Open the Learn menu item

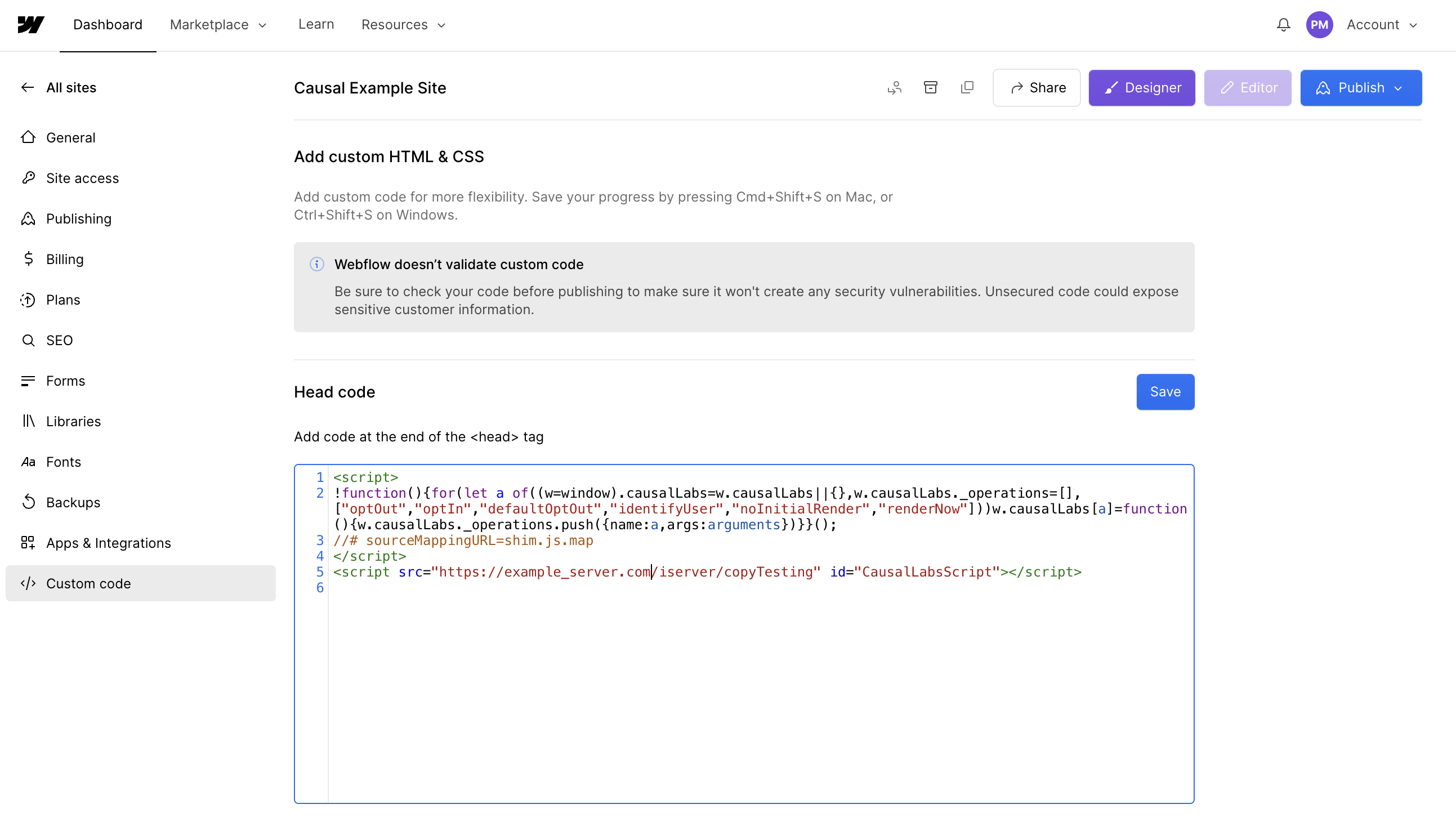click(316, 24)
